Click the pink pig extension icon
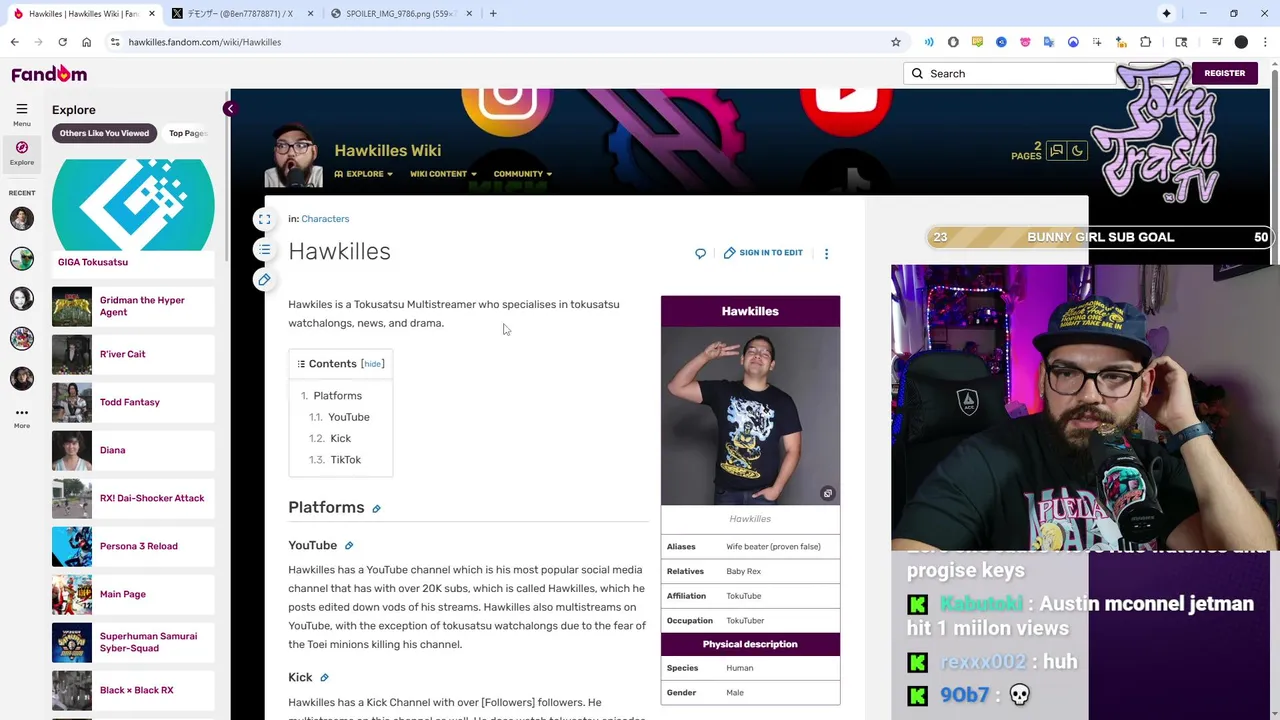This screenshot has width=1280, height=720. point(1025,42)
